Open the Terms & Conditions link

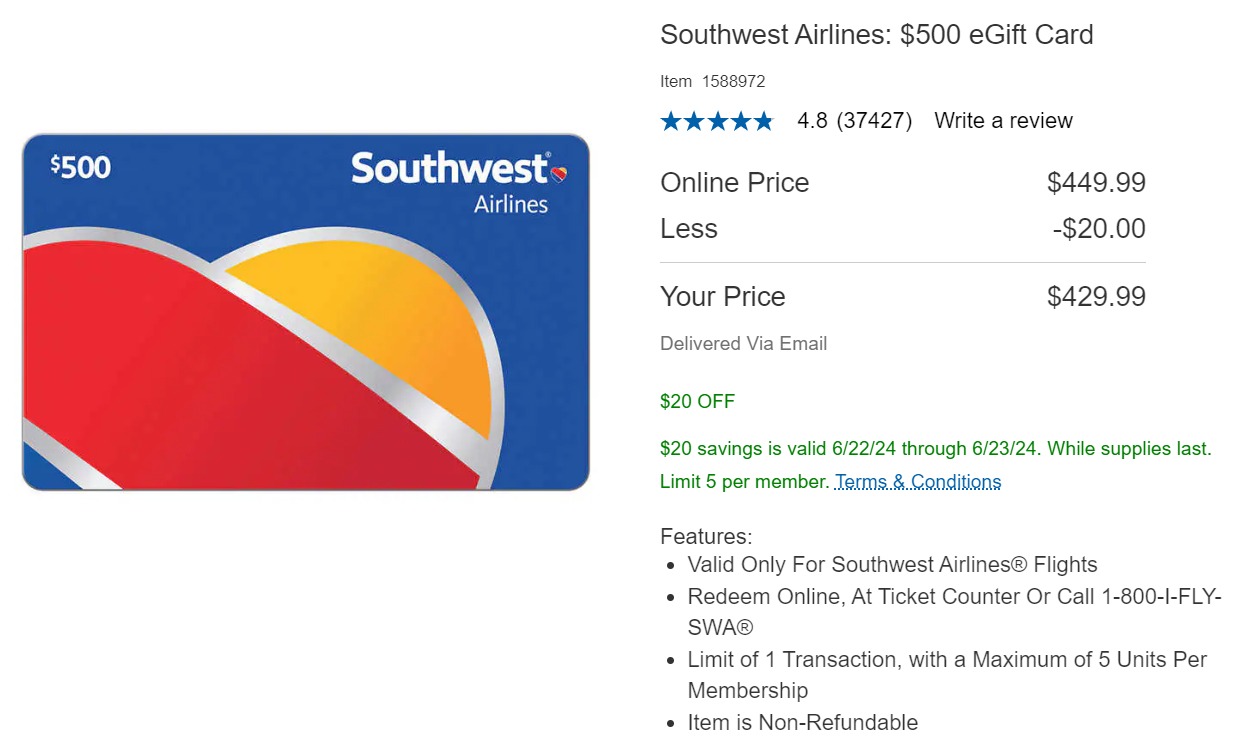[x=918, y=482]
